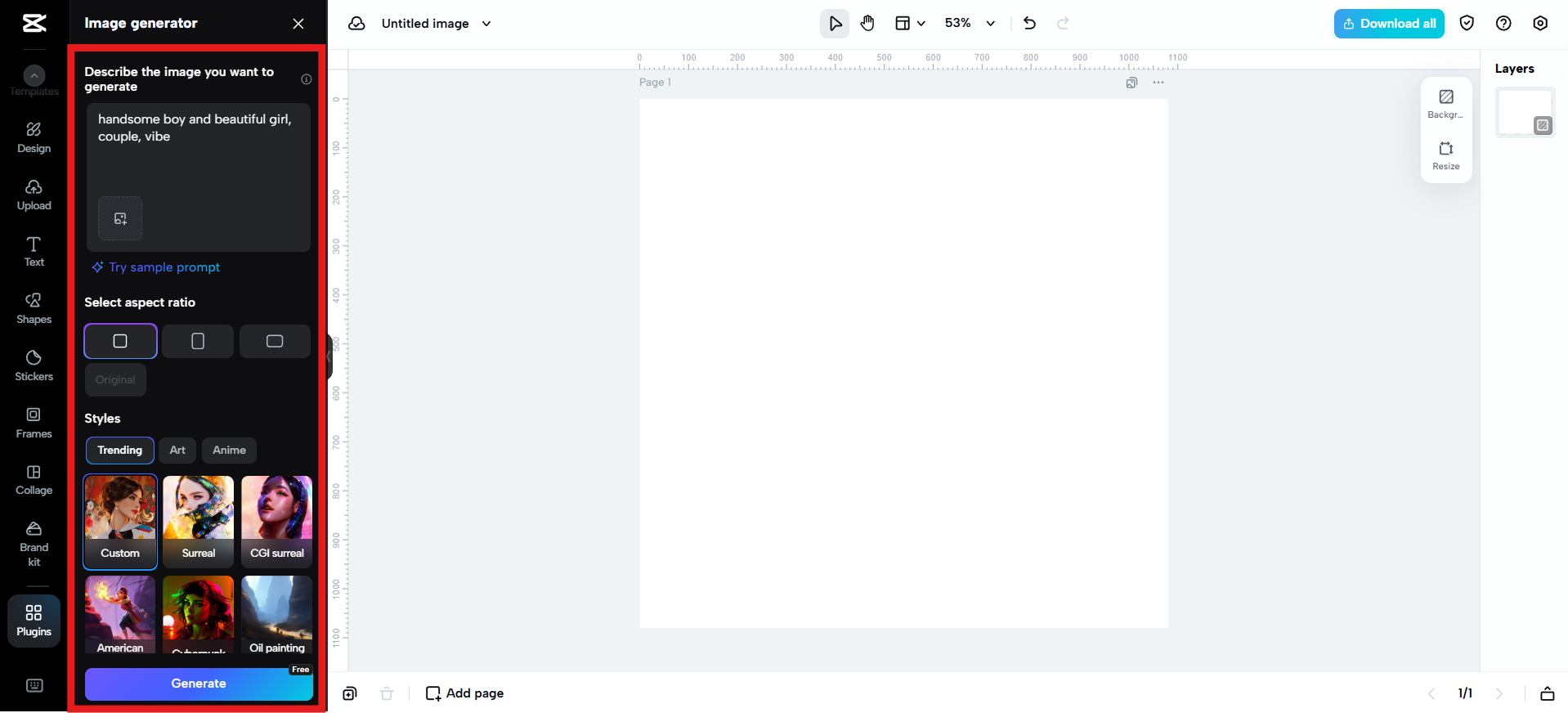Screen dimensions: 1568x713
Task: Click the blank white canvas page
Action: click(903, 363)
